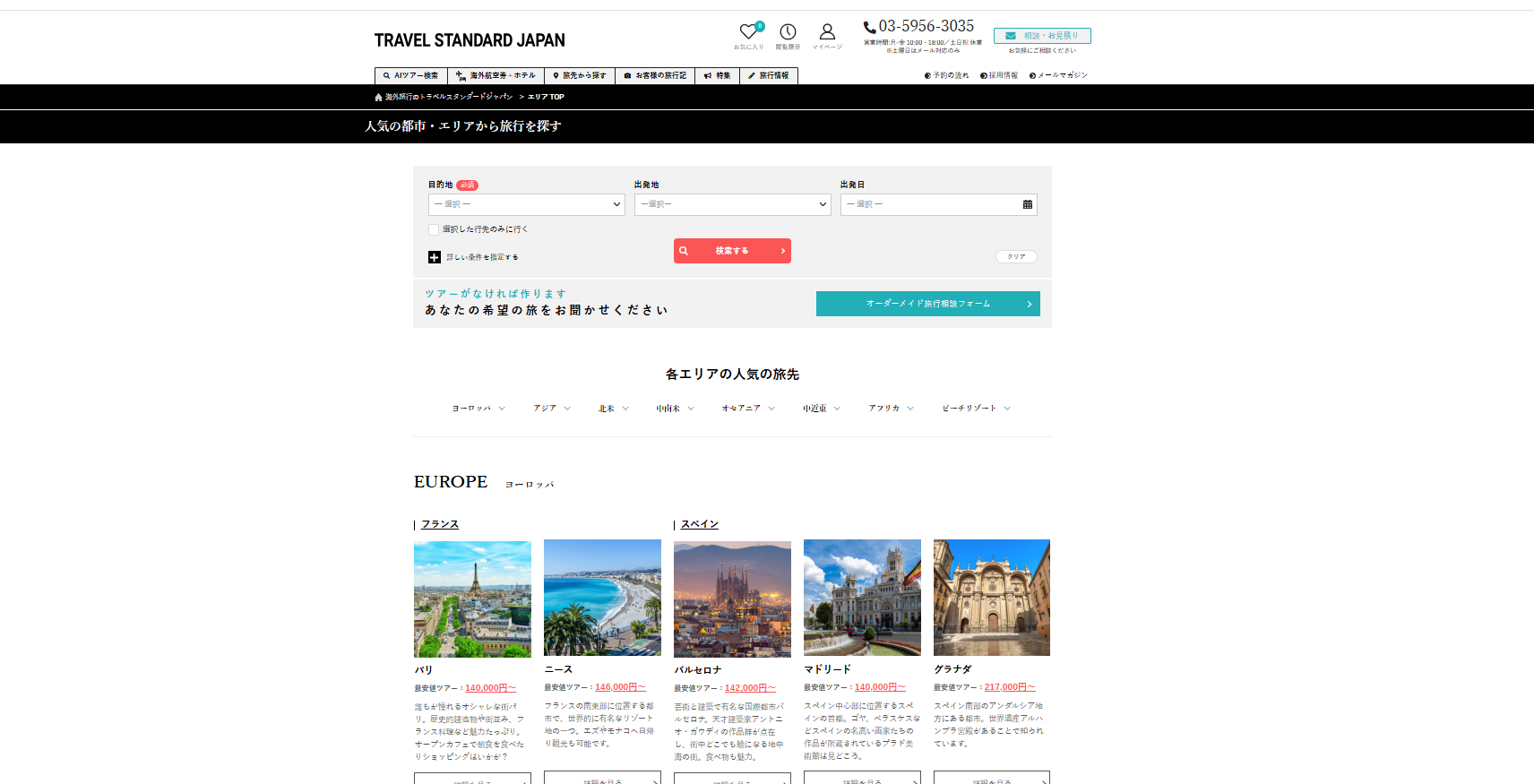Expand the ヨーロッパ area chevron
1534x784 pixels.
(502, 409)
